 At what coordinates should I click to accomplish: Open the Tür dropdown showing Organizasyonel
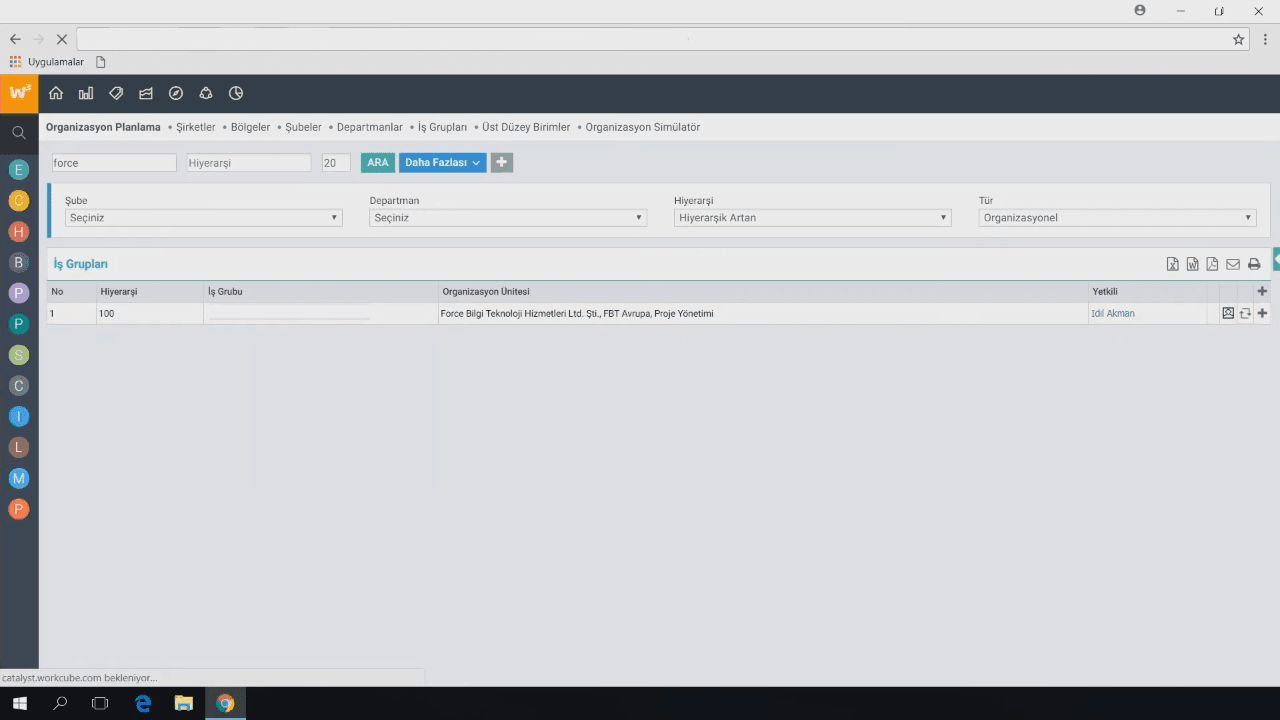1116,218
